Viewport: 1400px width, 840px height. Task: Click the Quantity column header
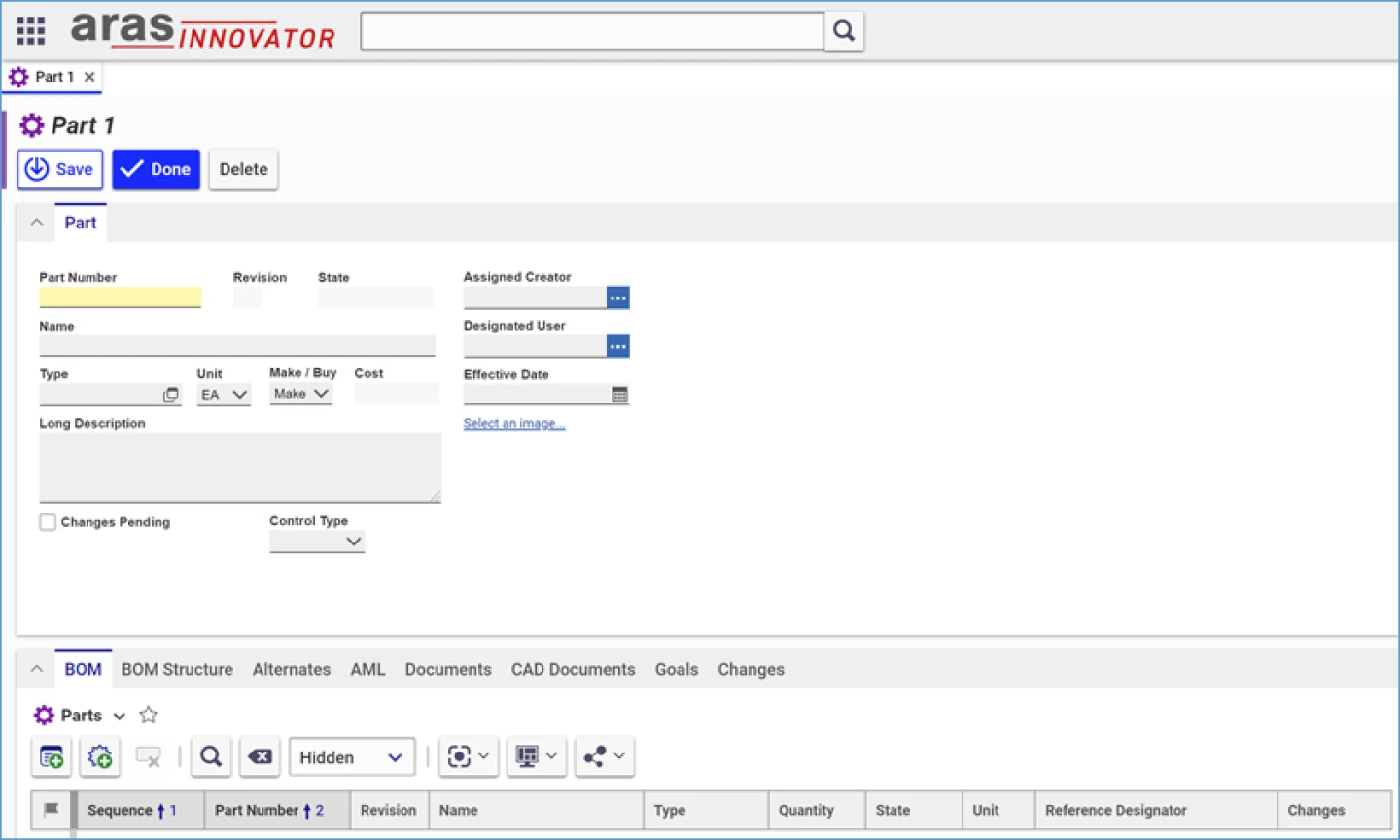817,810
